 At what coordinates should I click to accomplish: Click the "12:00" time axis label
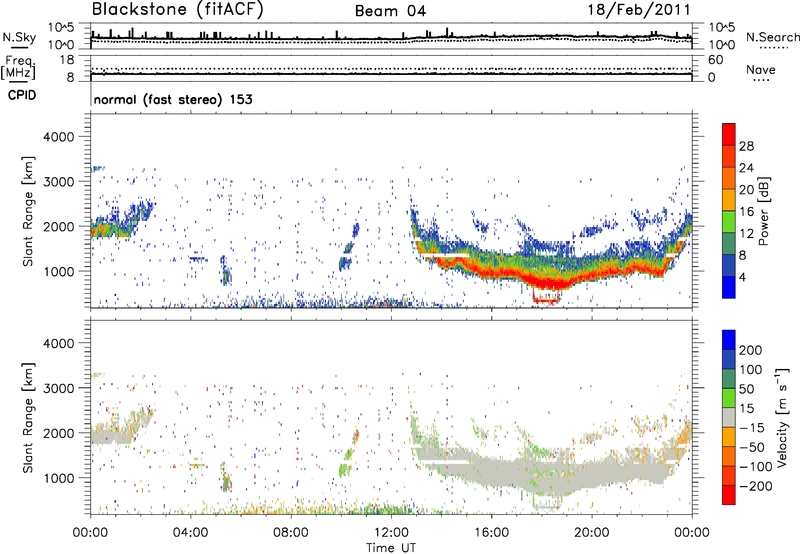(x=391, y=533)
